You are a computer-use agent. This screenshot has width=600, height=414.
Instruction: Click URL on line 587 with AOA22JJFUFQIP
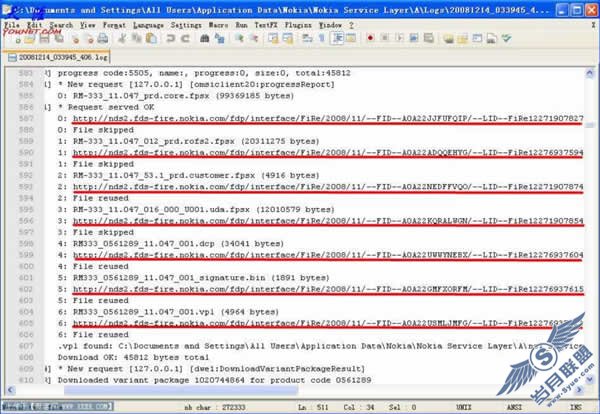[x=328, y=119]
